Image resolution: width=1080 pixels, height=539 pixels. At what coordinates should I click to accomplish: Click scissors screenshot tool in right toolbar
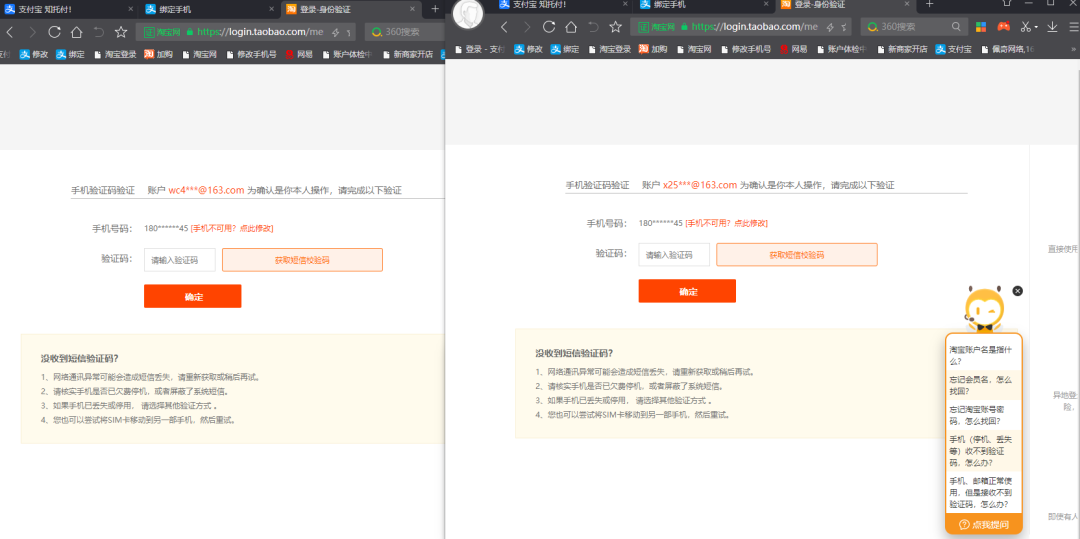tap(1026, 27)
